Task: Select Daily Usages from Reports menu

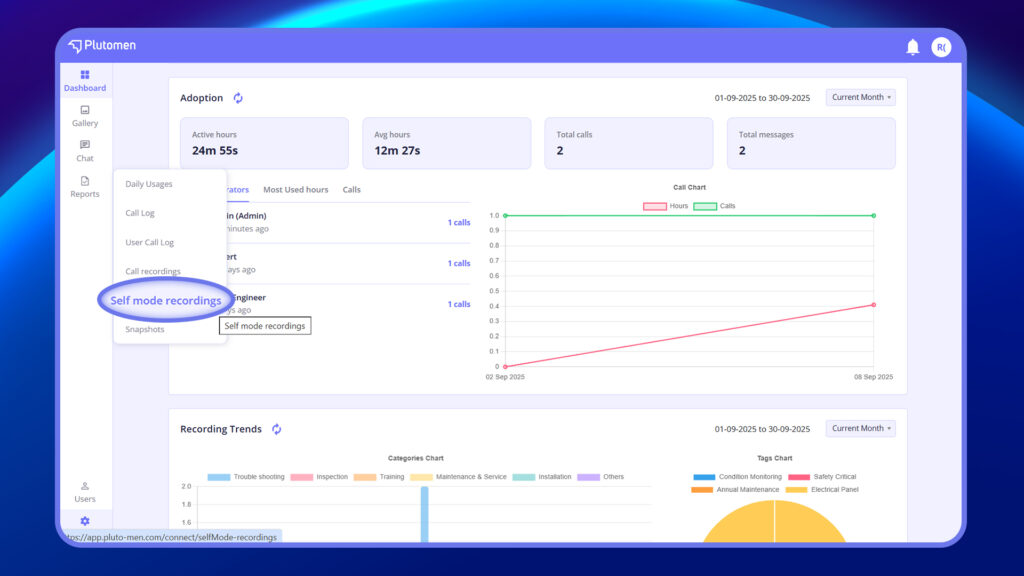Action: pyautogui.click(x=149, y=184)
